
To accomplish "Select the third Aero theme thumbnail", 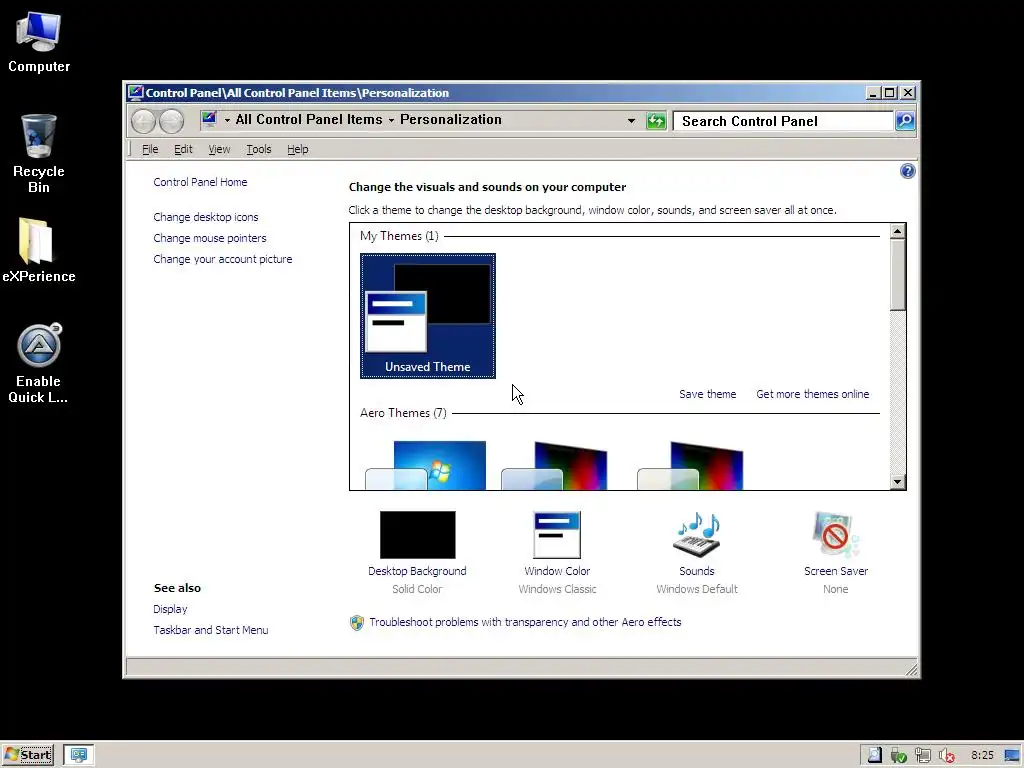I will click(690, 465).
